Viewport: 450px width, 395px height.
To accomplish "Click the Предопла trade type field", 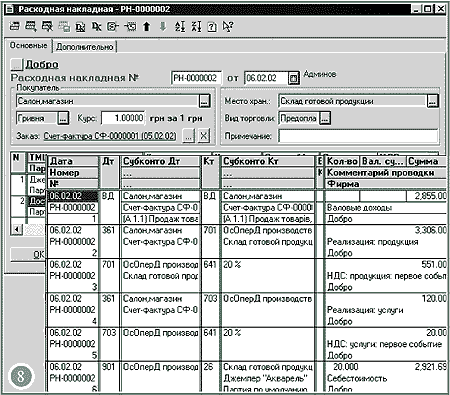I will 299,118.
